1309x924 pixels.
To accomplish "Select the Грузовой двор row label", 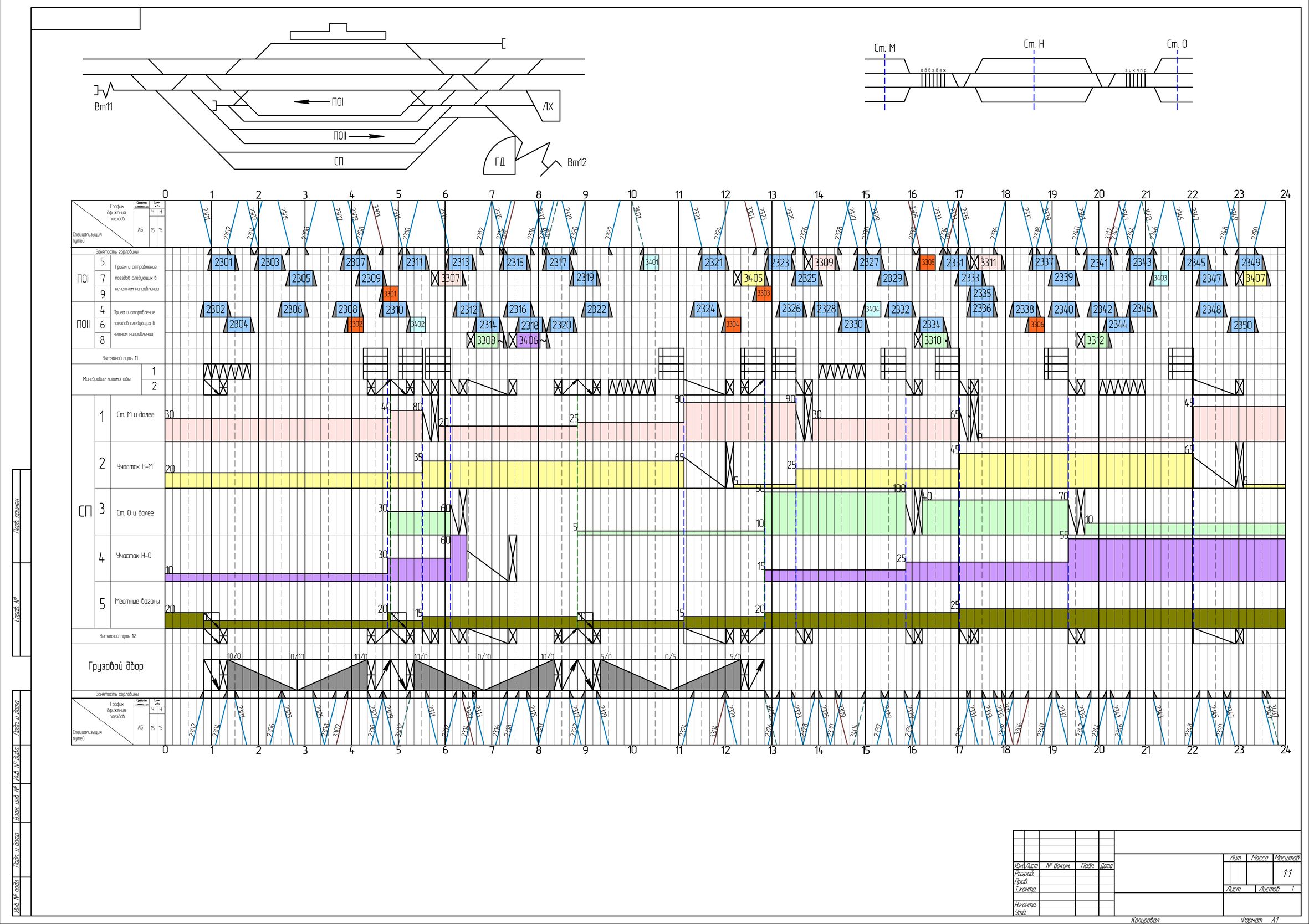I will coord(116,666).
